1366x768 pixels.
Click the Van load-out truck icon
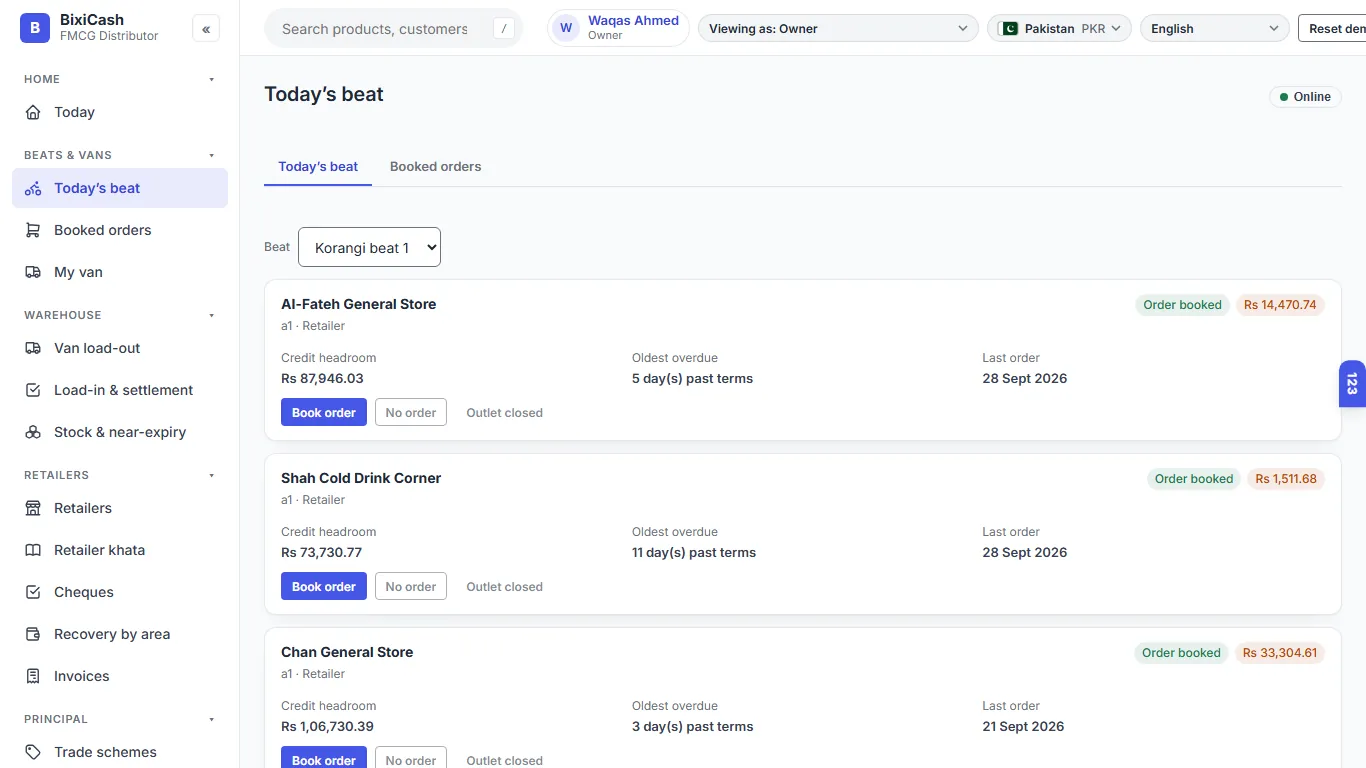(33, 348)
